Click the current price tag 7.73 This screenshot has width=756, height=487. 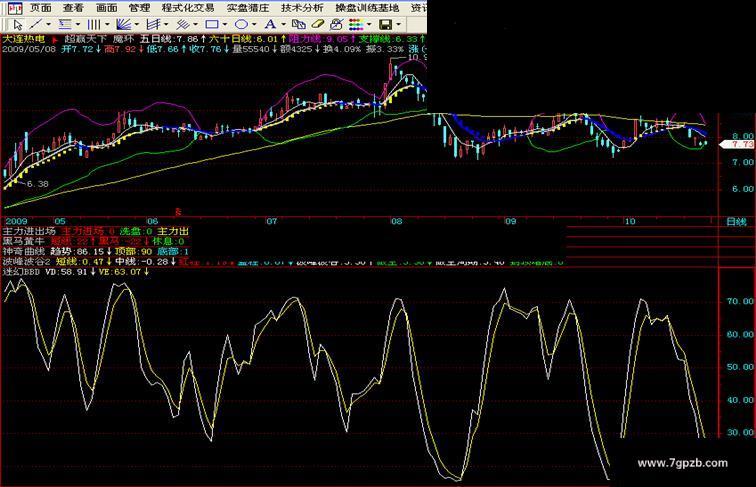pos(737,144)
